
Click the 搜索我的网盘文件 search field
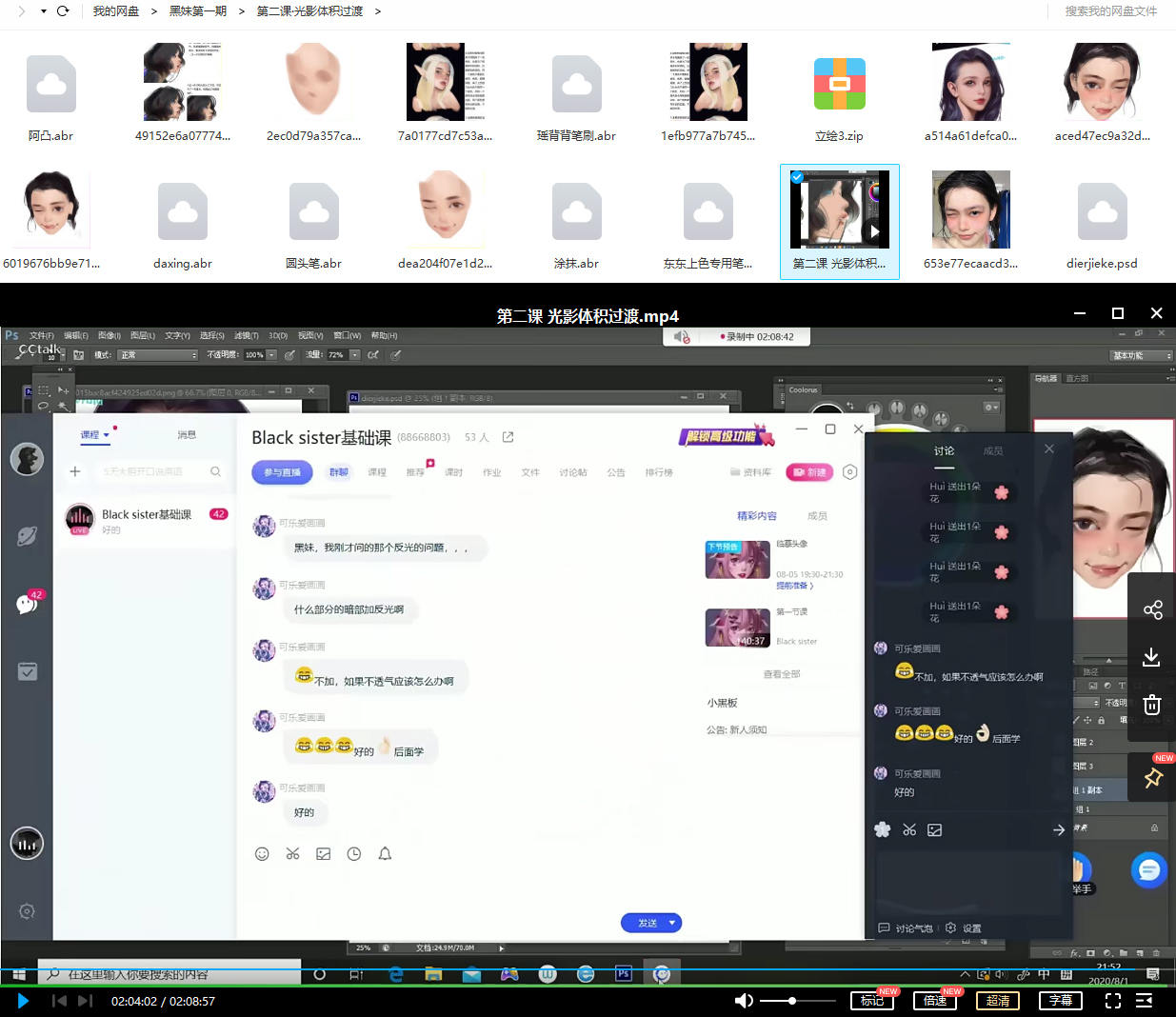[x=1110, y=11]
